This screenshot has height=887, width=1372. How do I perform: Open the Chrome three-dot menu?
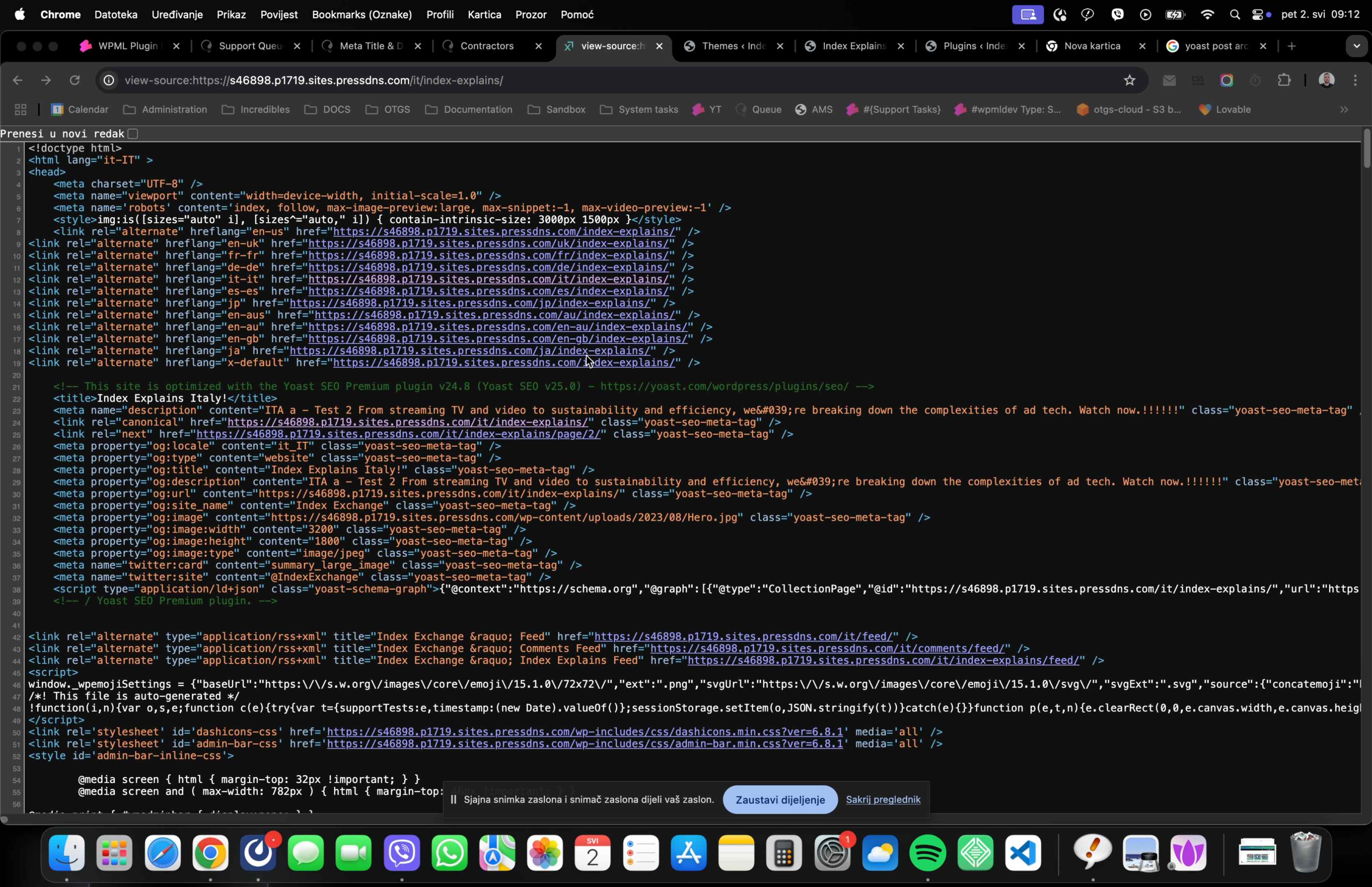1355,80
